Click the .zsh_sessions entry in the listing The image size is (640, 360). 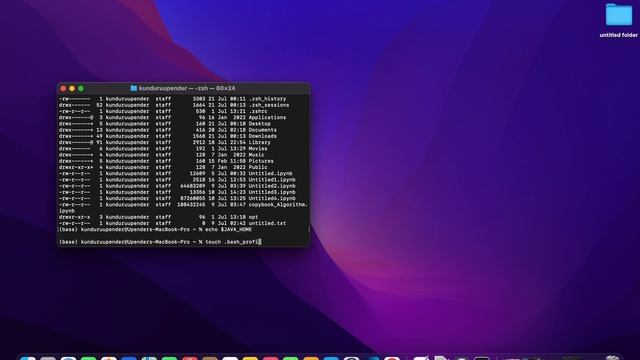pos(269,105)
